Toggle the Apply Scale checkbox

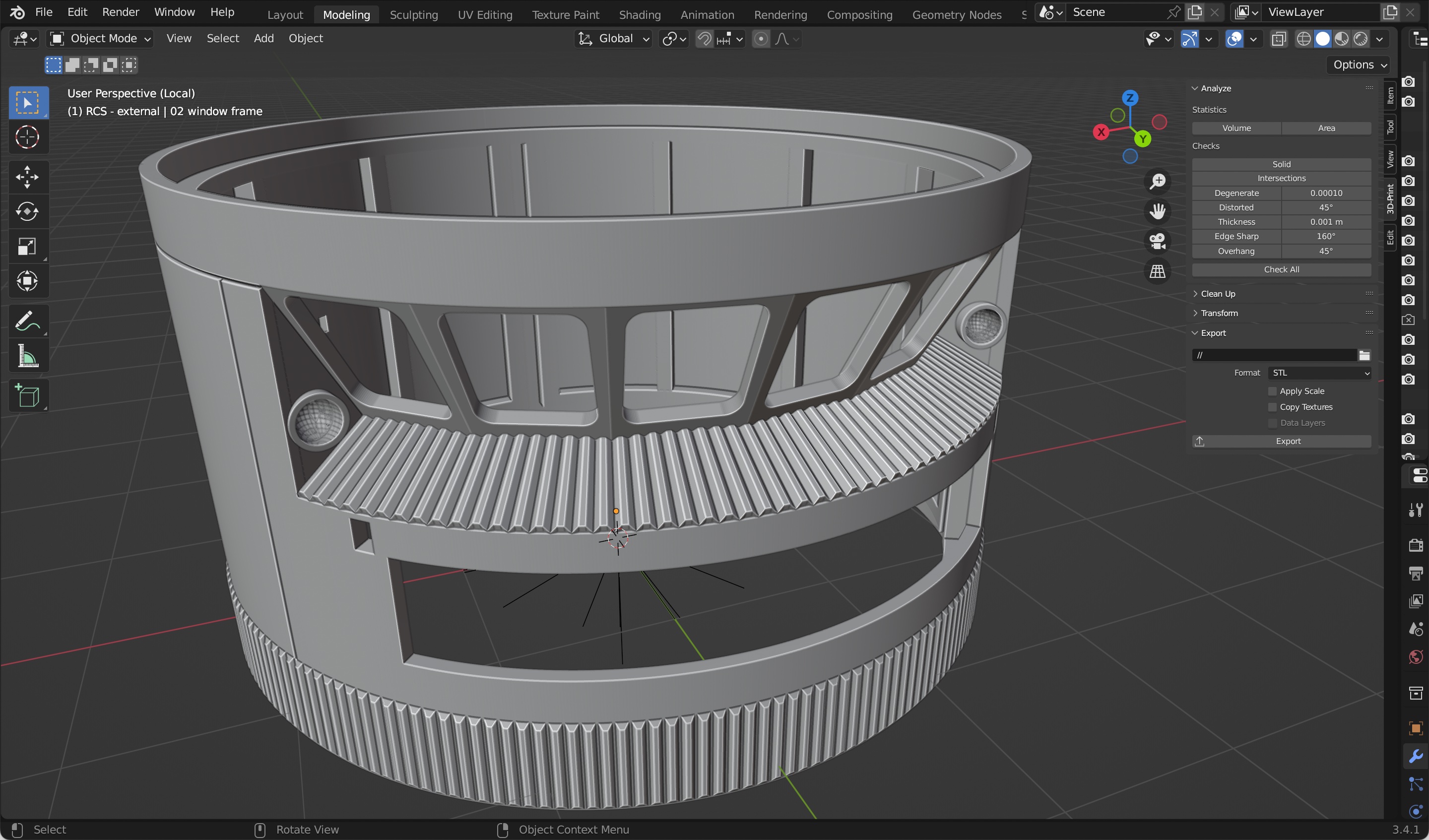[1273, 391]
